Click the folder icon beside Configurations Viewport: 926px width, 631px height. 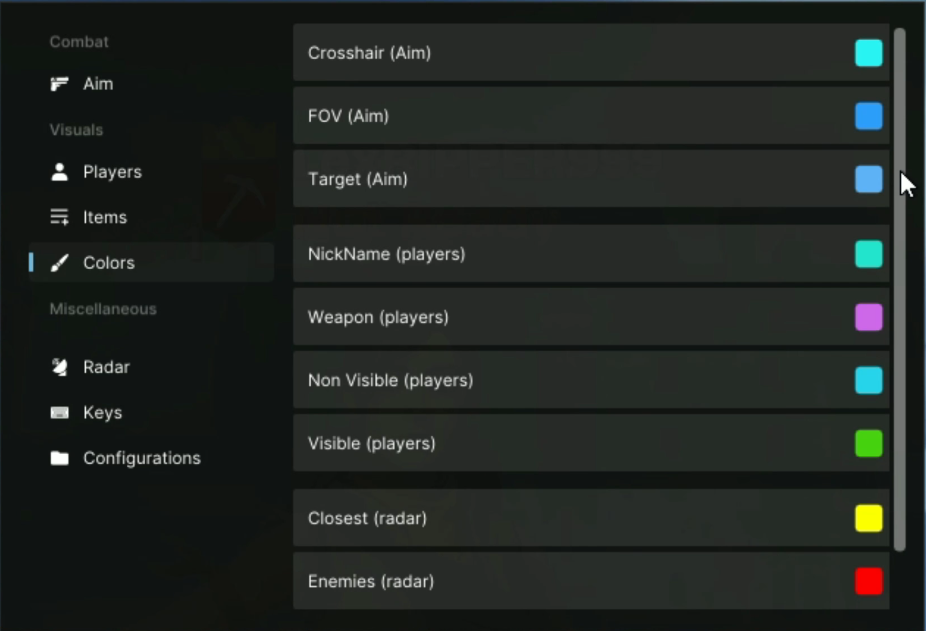pyautogui.click(x=60, y=458)
